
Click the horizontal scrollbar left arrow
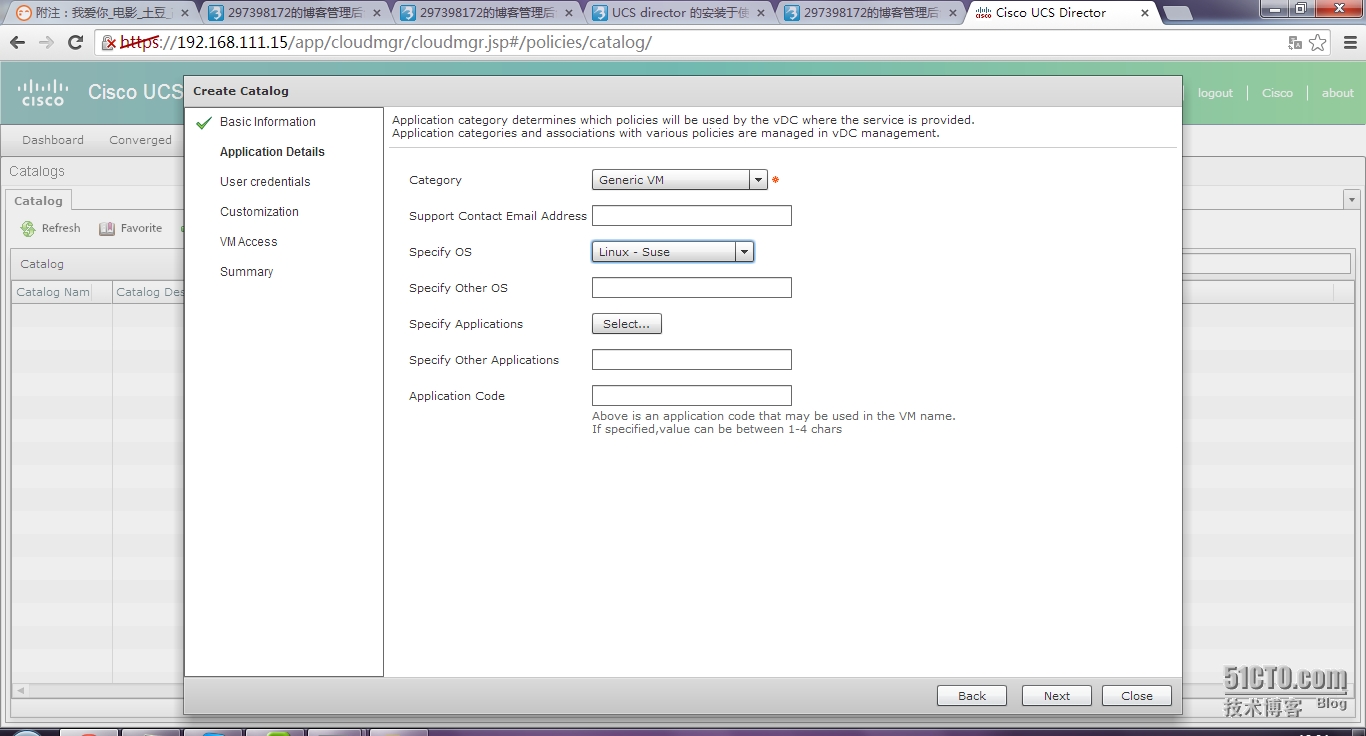pos(19,690)
